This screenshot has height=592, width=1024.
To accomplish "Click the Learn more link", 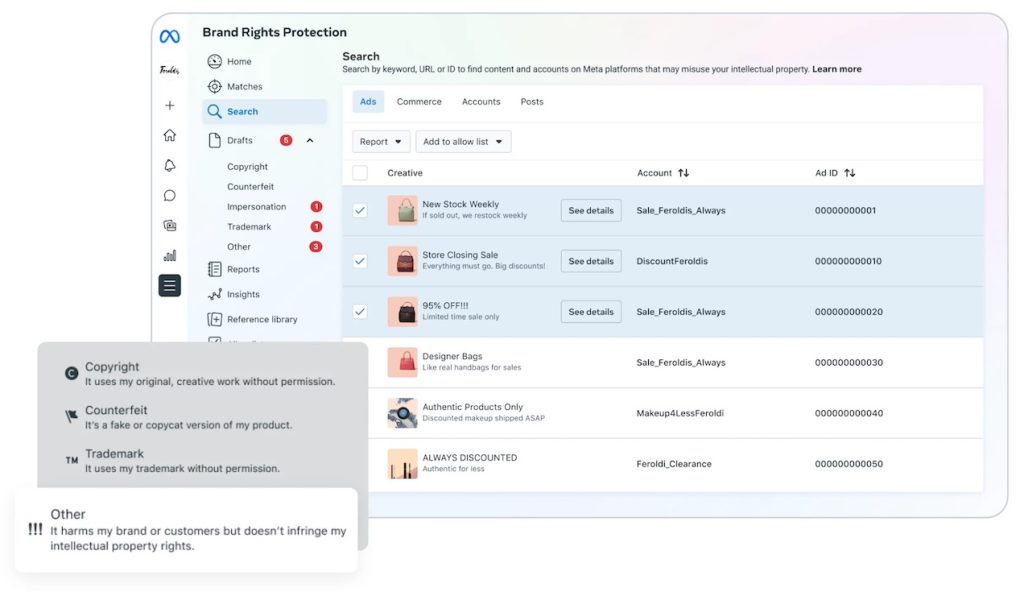I will tap(836, 70).
